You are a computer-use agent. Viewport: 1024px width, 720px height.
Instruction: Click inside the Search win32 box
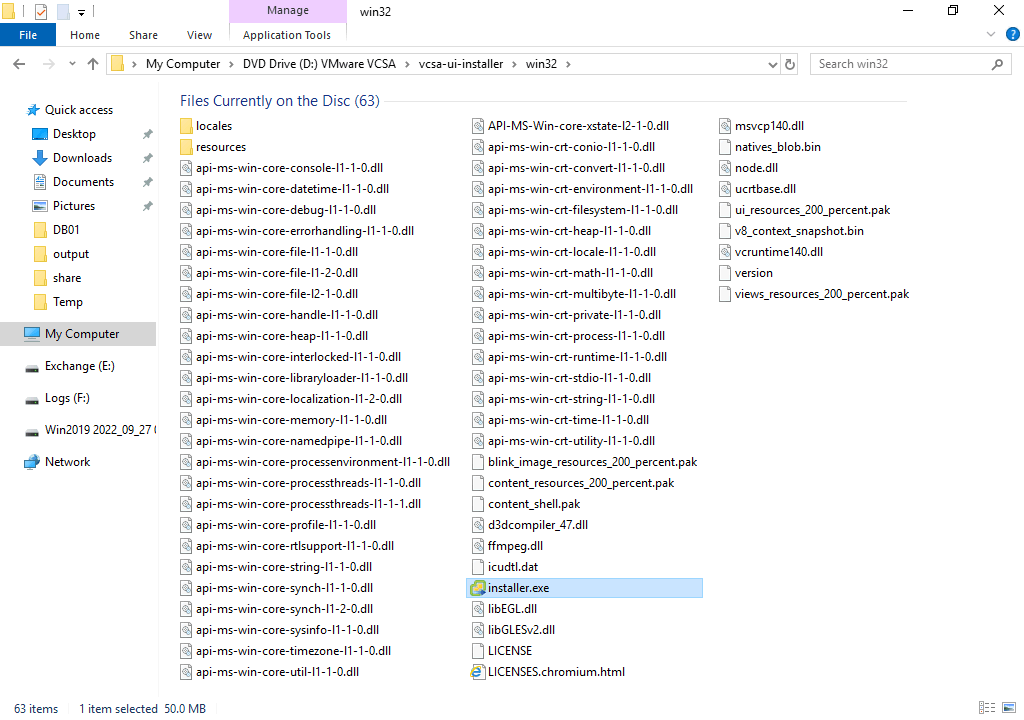click(900, 63)
